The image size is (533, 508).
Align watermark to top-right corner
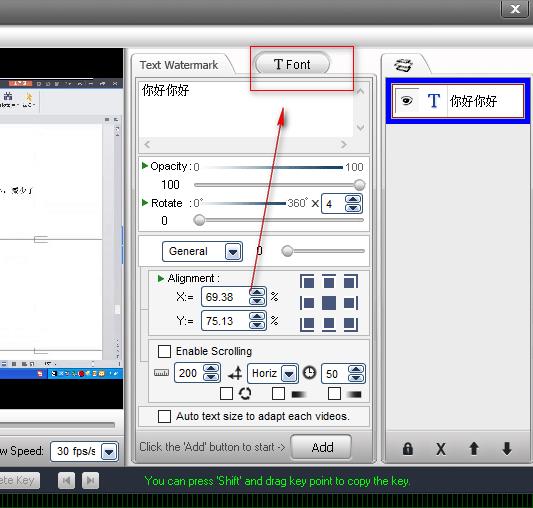[x=350, y=281]
